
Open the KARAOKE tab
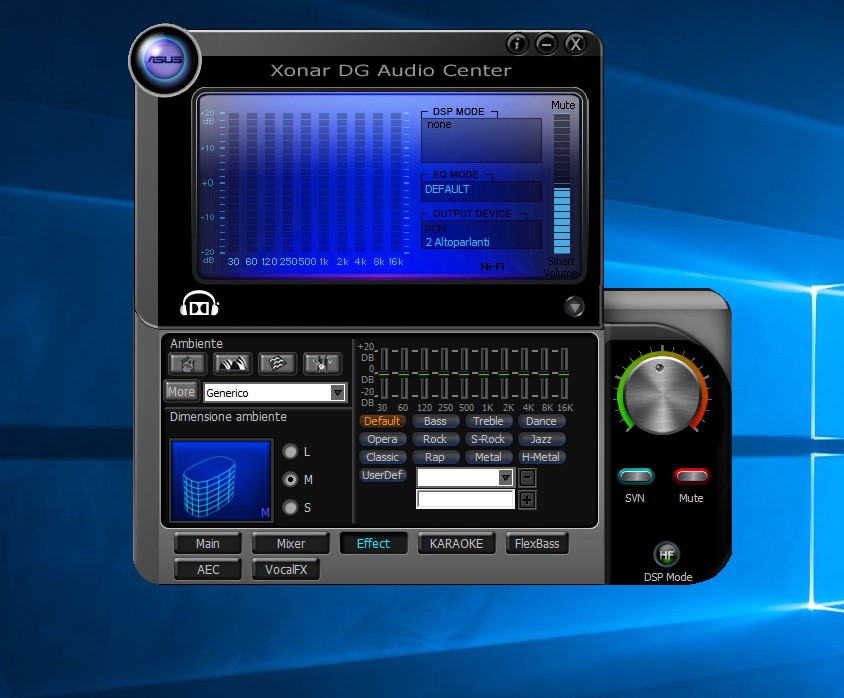456,544
